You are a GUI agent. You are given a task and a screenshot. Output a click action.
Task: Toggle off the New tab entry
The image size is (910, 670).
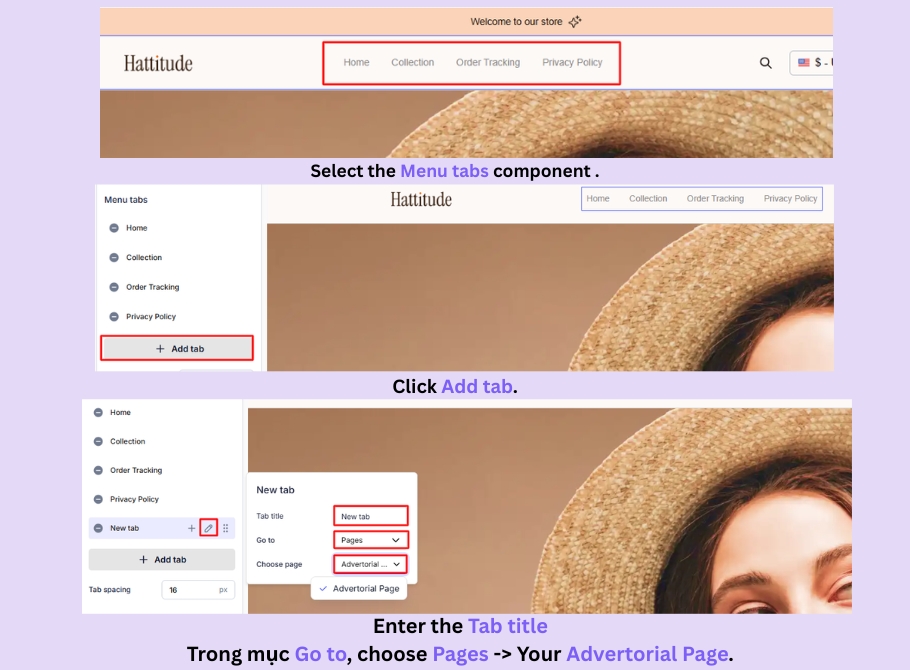[98, 528]
